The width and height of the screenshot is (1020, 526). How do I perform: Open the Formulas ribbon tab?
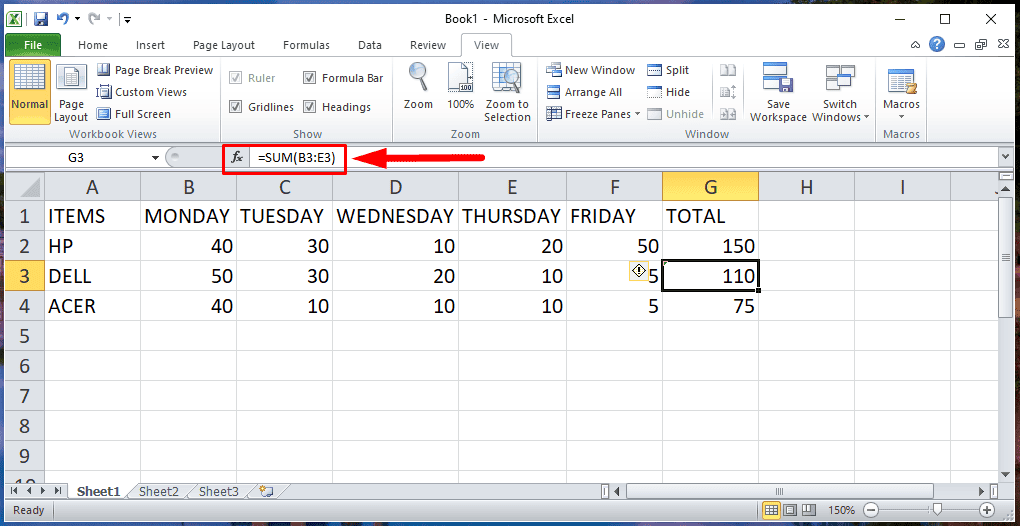click(306, 45)
